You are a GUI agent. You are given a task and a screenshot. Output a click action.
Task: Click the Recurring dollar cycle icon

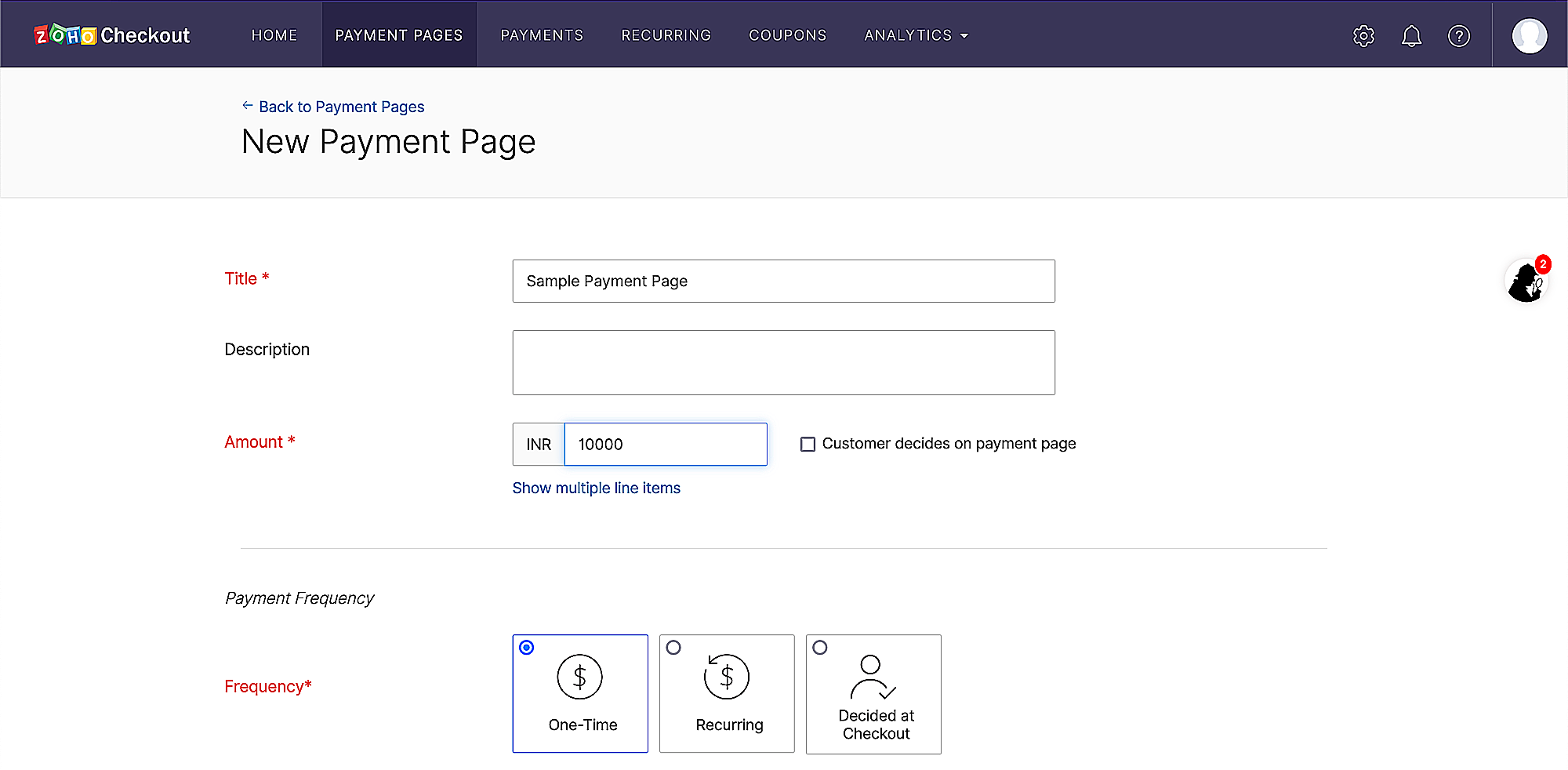coord(727,677)
